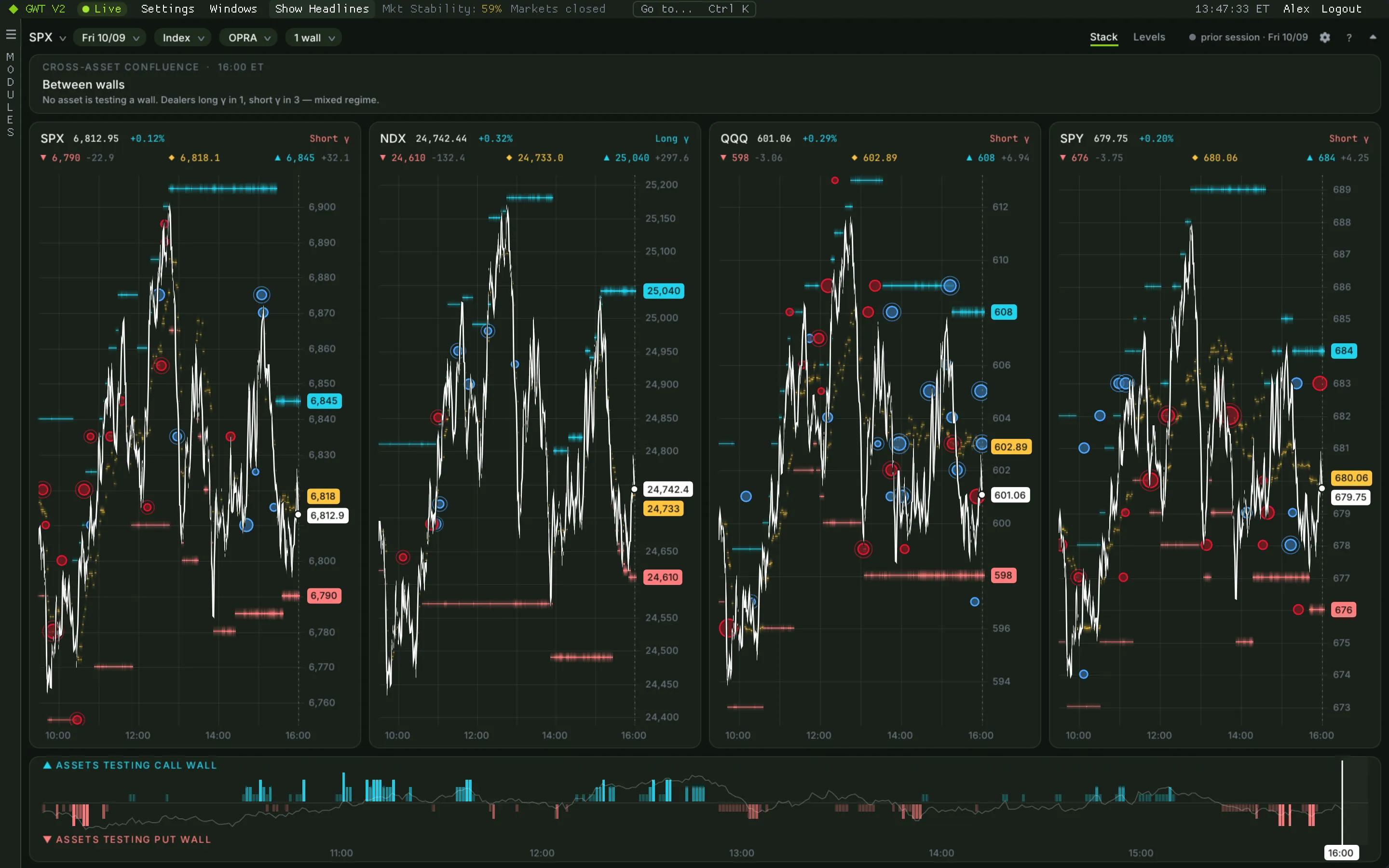The image size is (1389, 868).
Task: Click the Assets Testing Put Wall triangle icon
Action: (48, 839)
